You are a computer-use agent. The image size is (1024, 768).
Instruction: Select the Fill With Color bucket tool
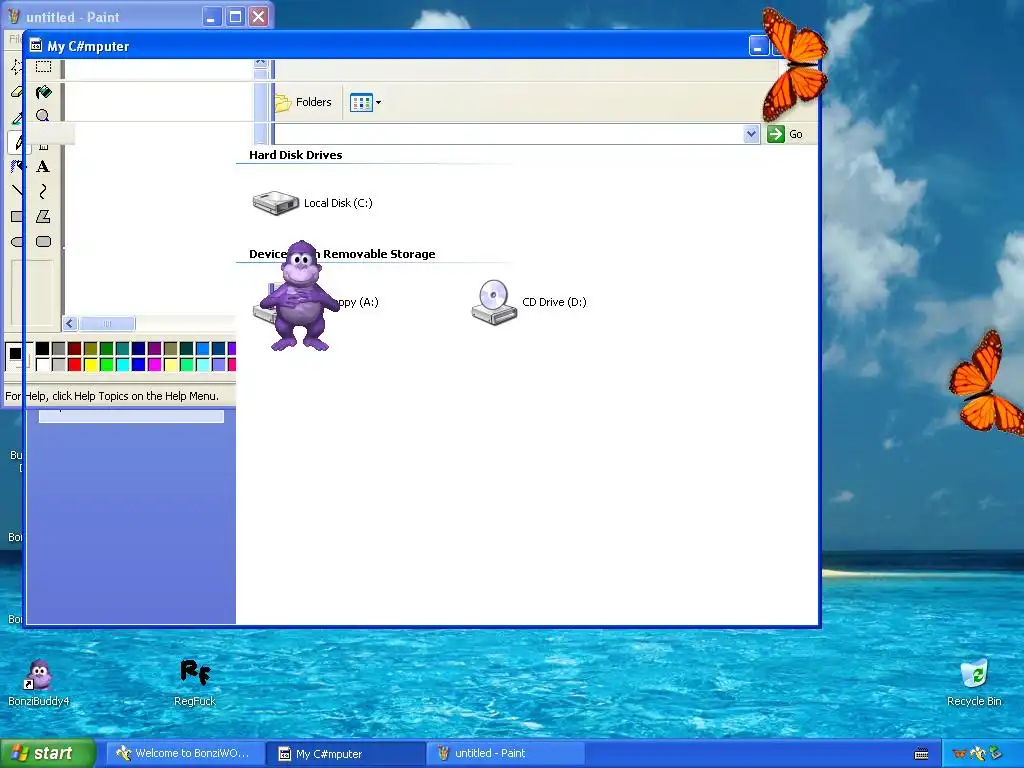43,91
